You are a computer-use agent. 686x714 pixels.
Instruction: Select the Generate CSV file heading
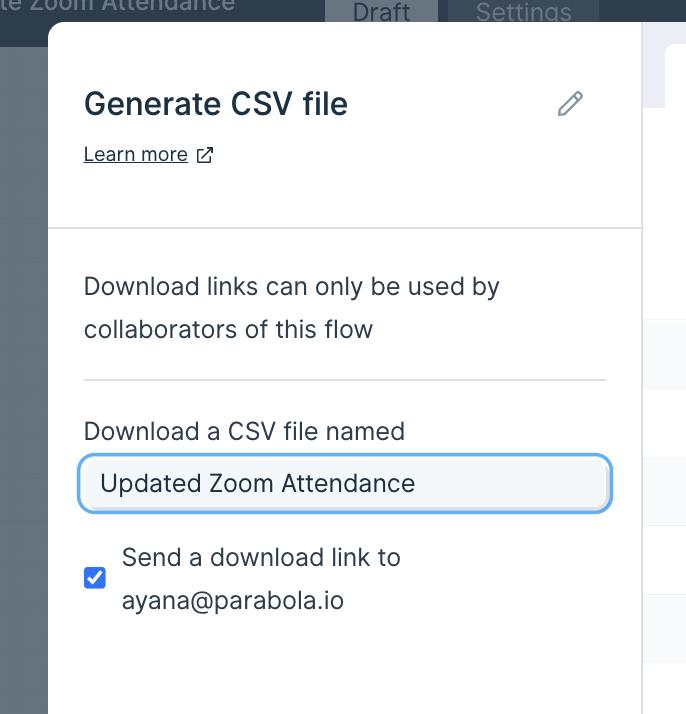click(216, 104)
